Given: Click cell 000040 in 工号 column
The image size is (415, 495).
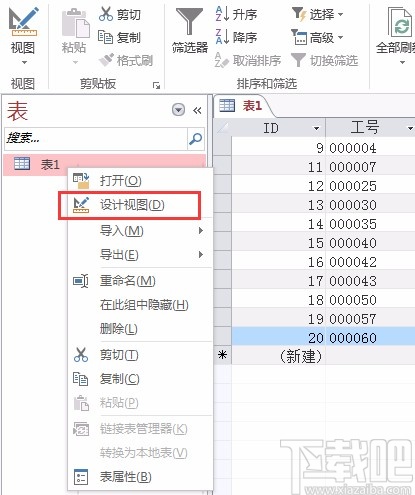Looking at the screenshot, I should (370, 243).
